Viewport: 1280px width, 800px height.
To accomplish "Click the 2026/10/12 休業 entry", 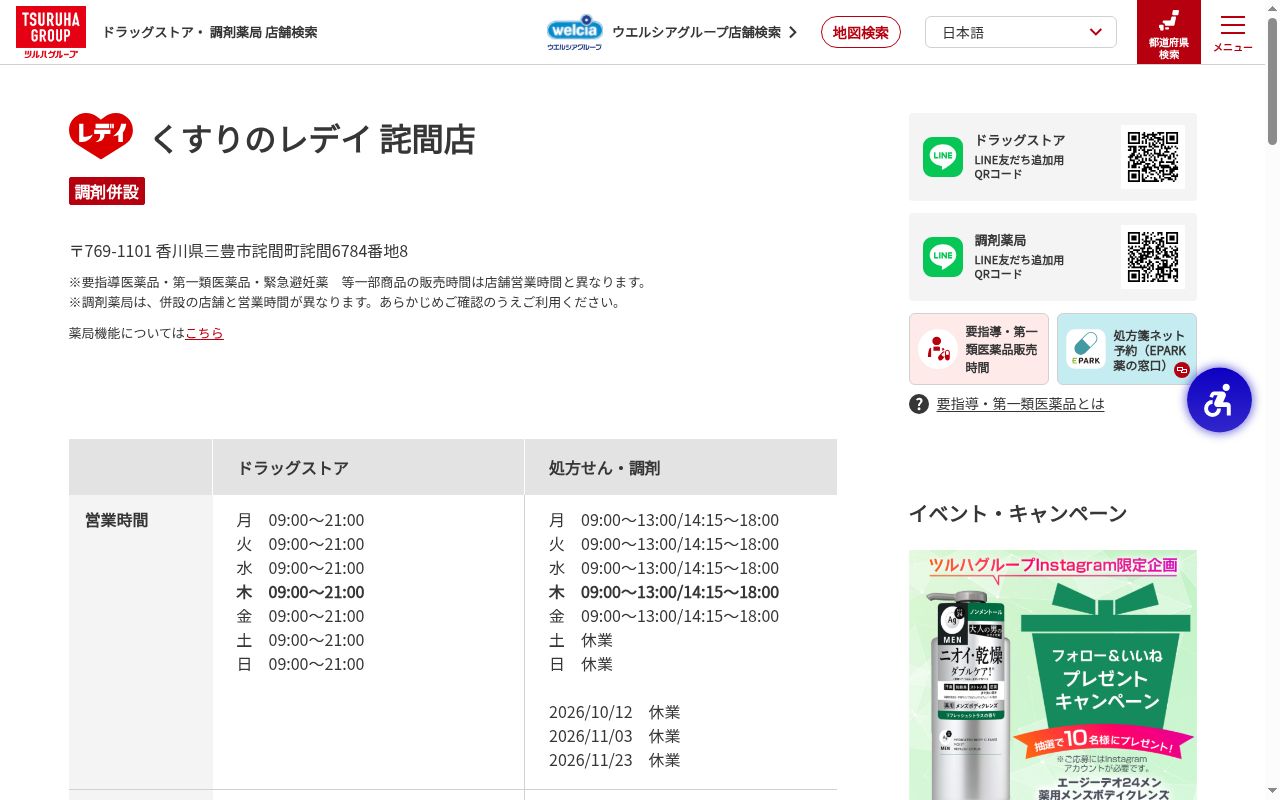I will point(614,712).
